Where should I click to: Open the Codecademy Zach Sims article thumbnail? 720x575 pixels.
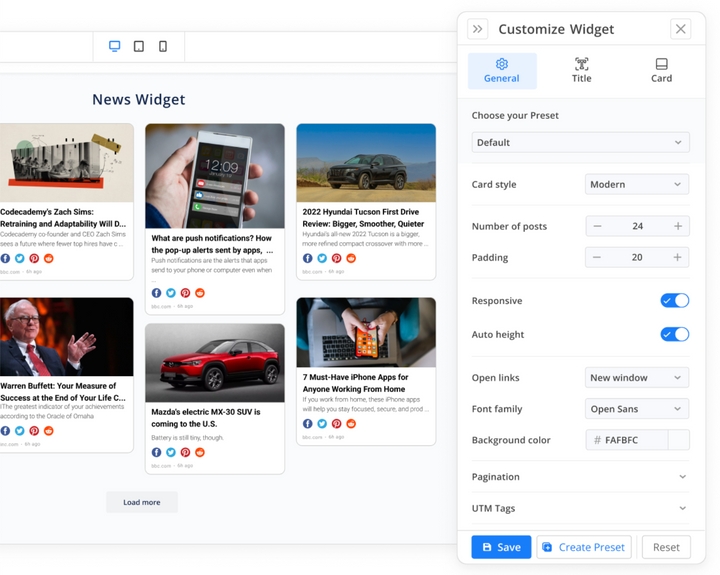(x=67, y=163)
